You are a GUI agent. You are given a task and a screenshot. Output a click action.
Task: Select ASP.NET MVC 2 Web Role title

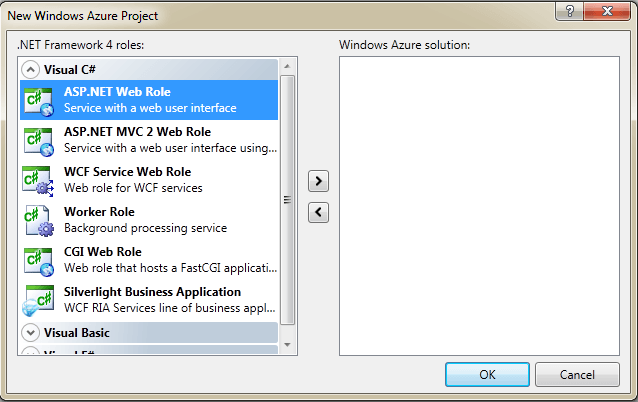(x=138, y=132)
